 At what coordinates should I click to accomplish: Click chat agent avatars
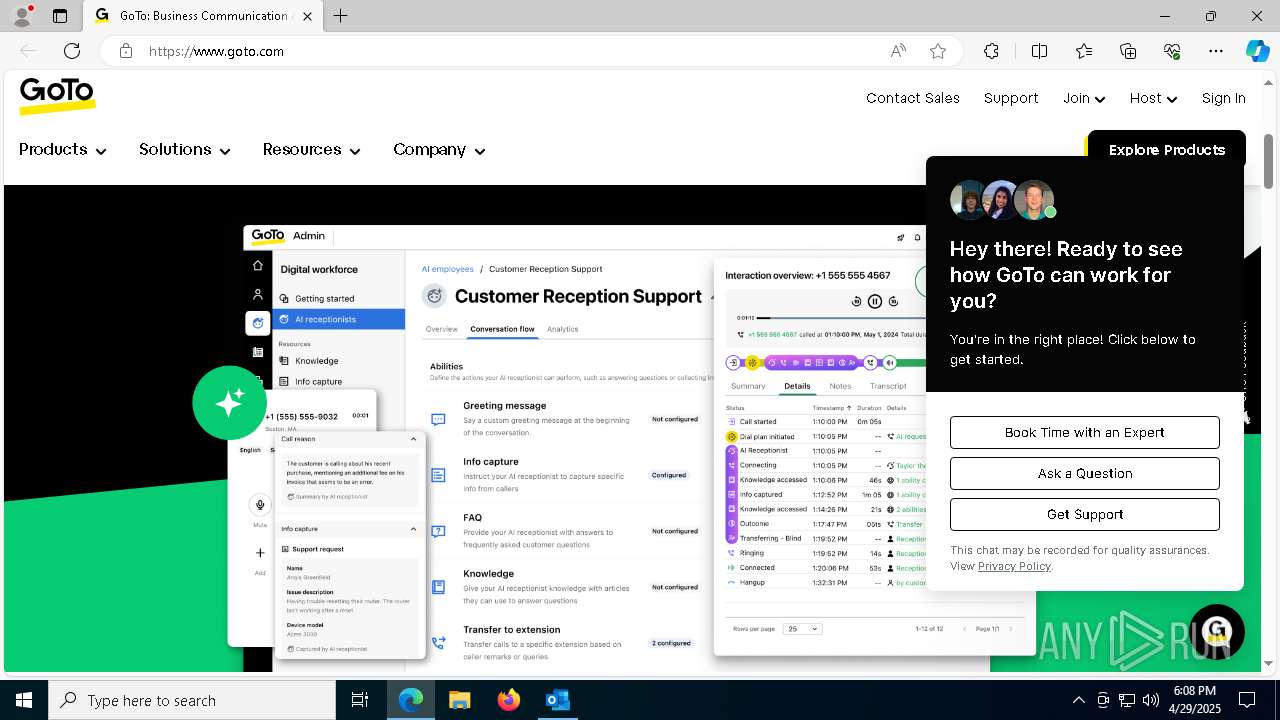[1003, 200]
